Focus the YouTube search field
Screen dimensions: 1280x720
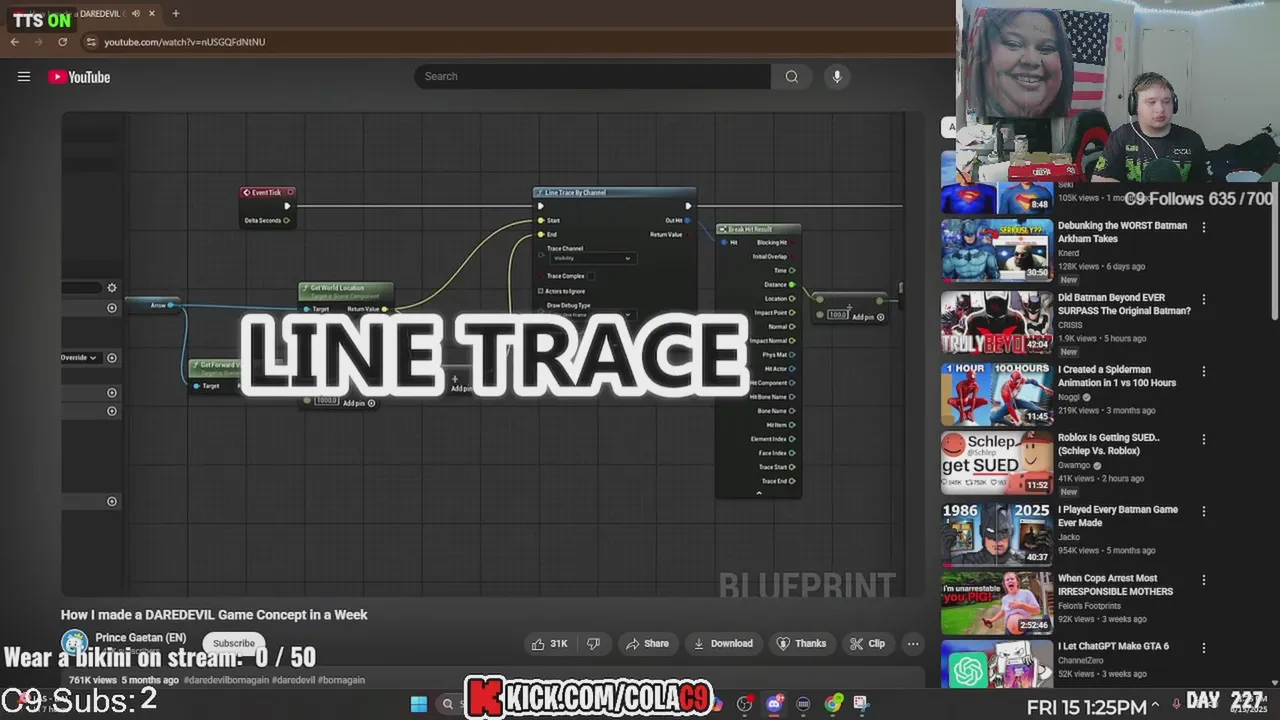tap(592, 76)
